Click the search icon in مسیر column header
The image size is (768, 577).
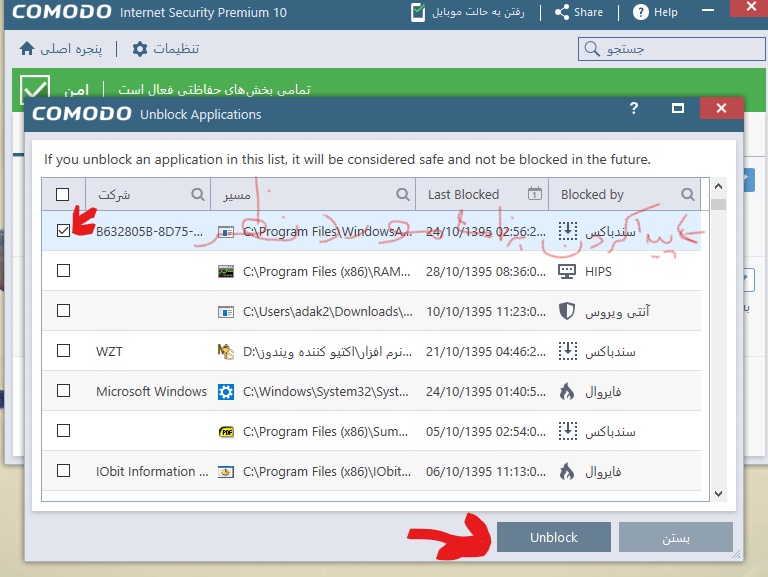tap(403, 194)
